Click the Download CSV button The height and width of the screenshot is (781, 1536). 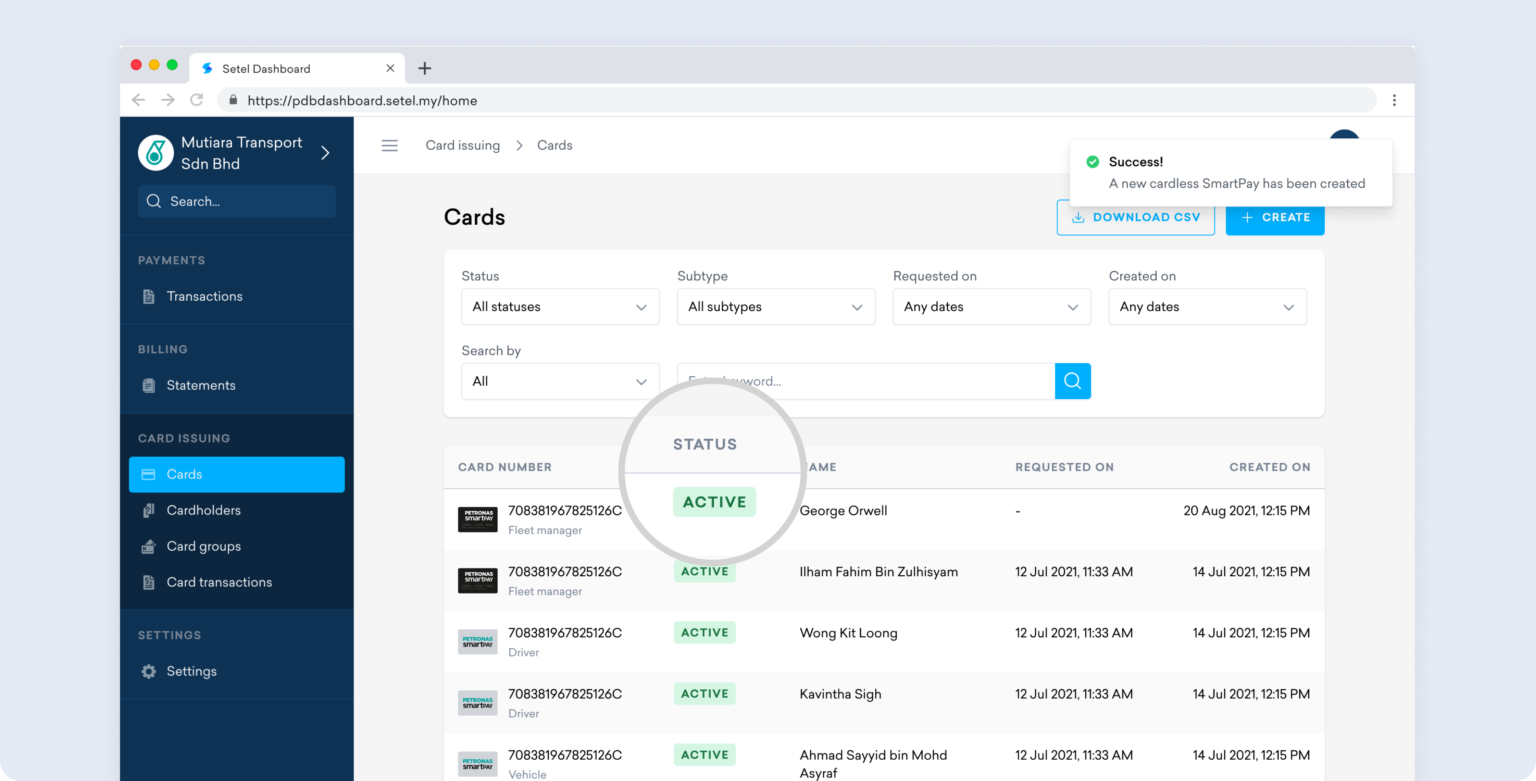[1135, 217]
